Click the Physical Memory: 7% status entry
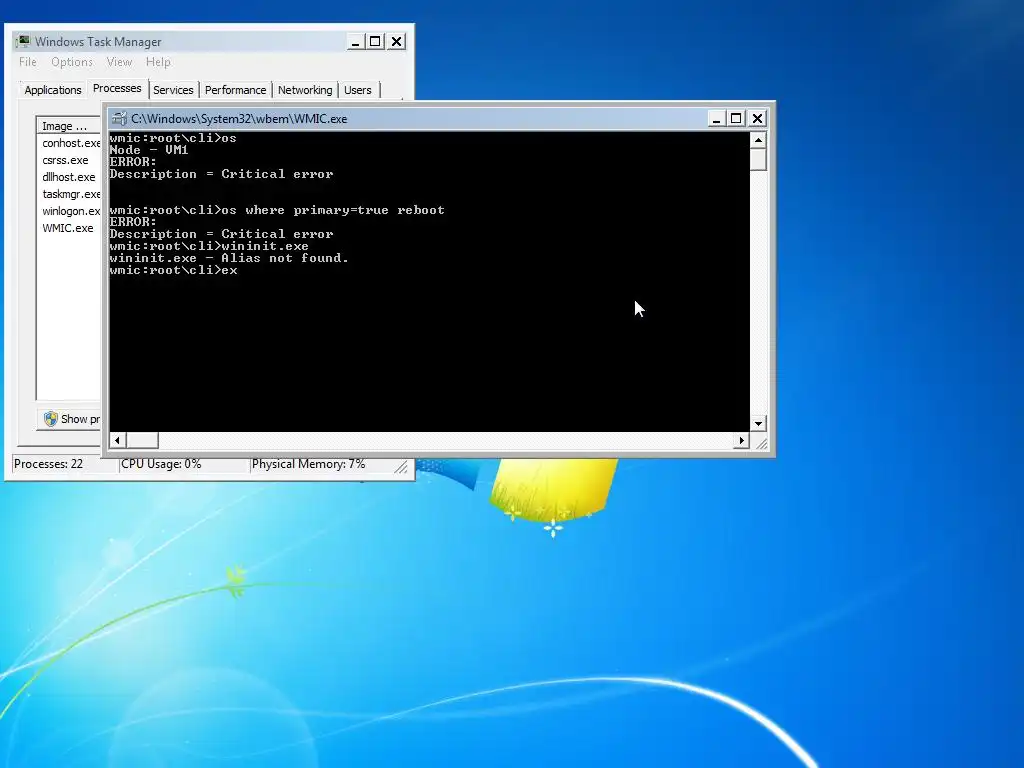1024x768 pixels. tap(320, 464)
